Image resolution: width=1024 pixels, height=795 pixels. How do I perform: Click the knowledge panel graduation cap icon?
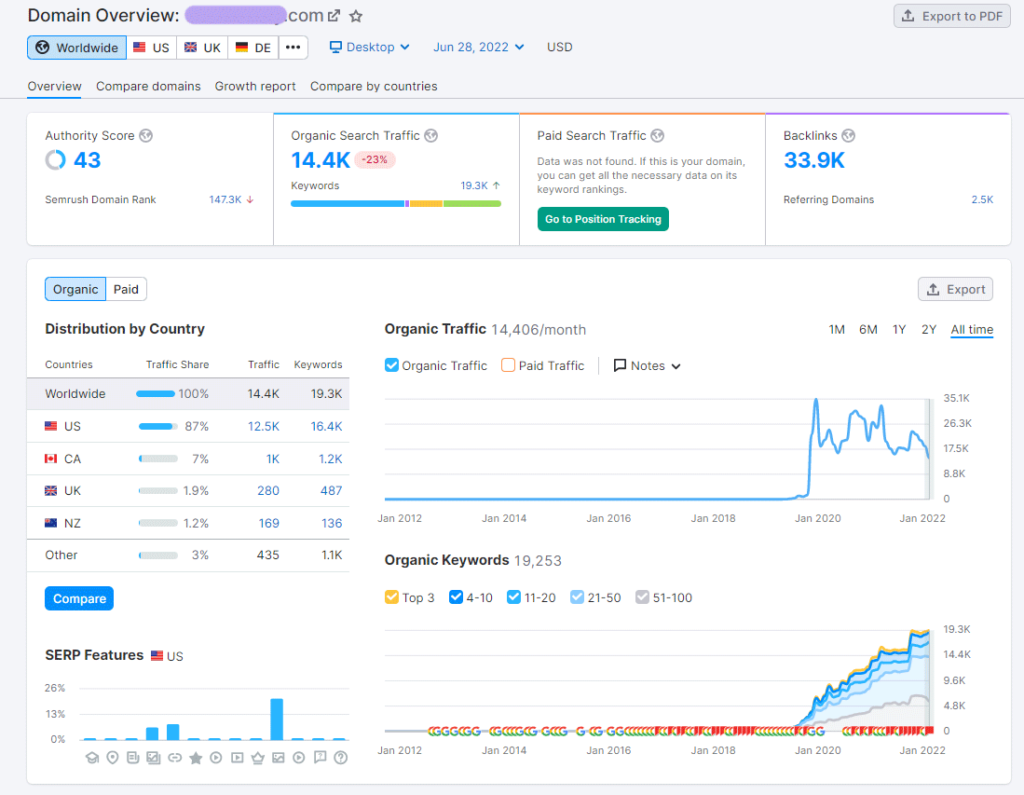(x=92, y=757)
